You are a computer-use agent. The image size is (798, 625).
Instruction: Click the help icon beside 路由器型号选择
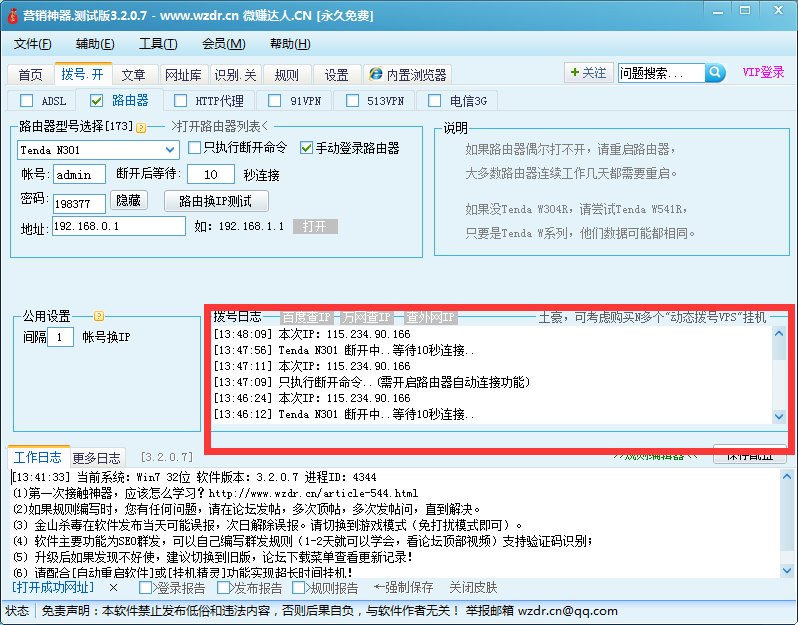141,127
